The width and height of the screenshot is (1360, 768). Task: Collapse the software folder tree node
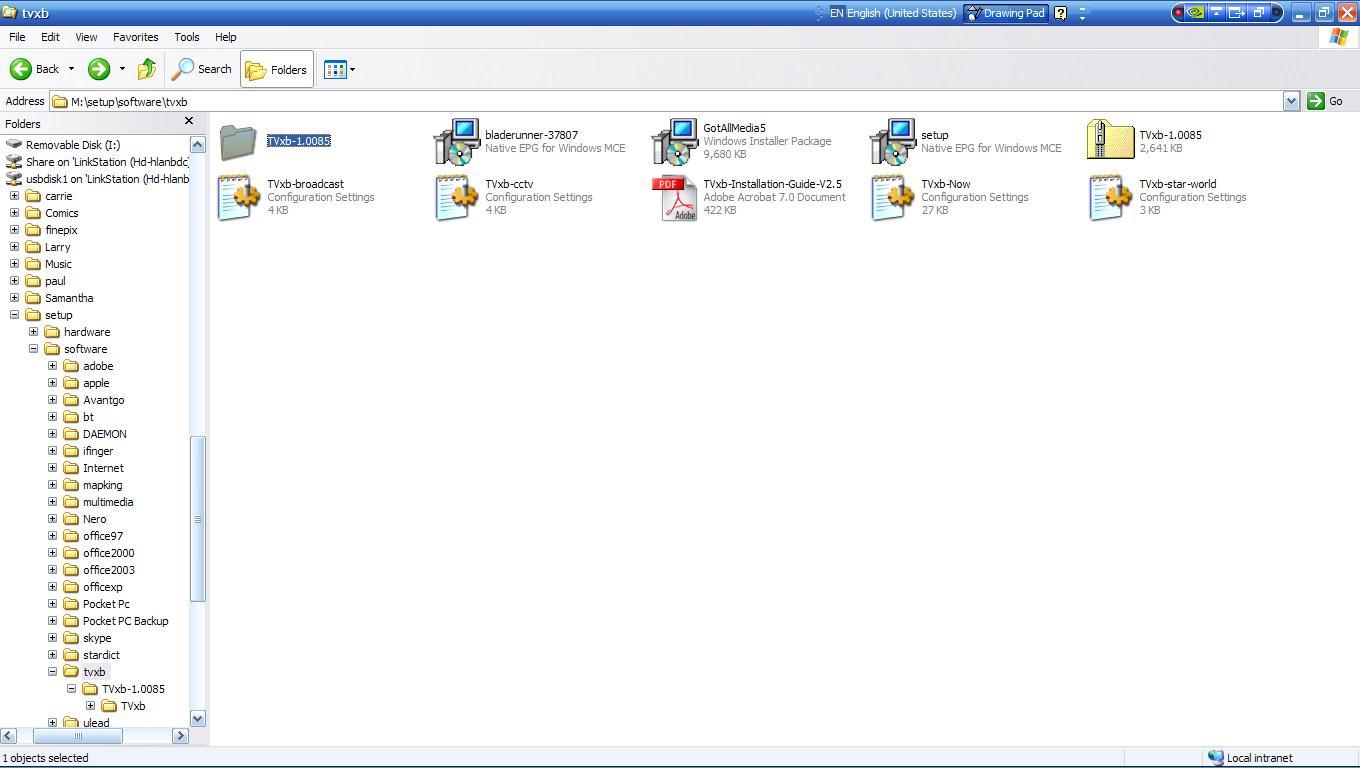click(x=33, y=349)
